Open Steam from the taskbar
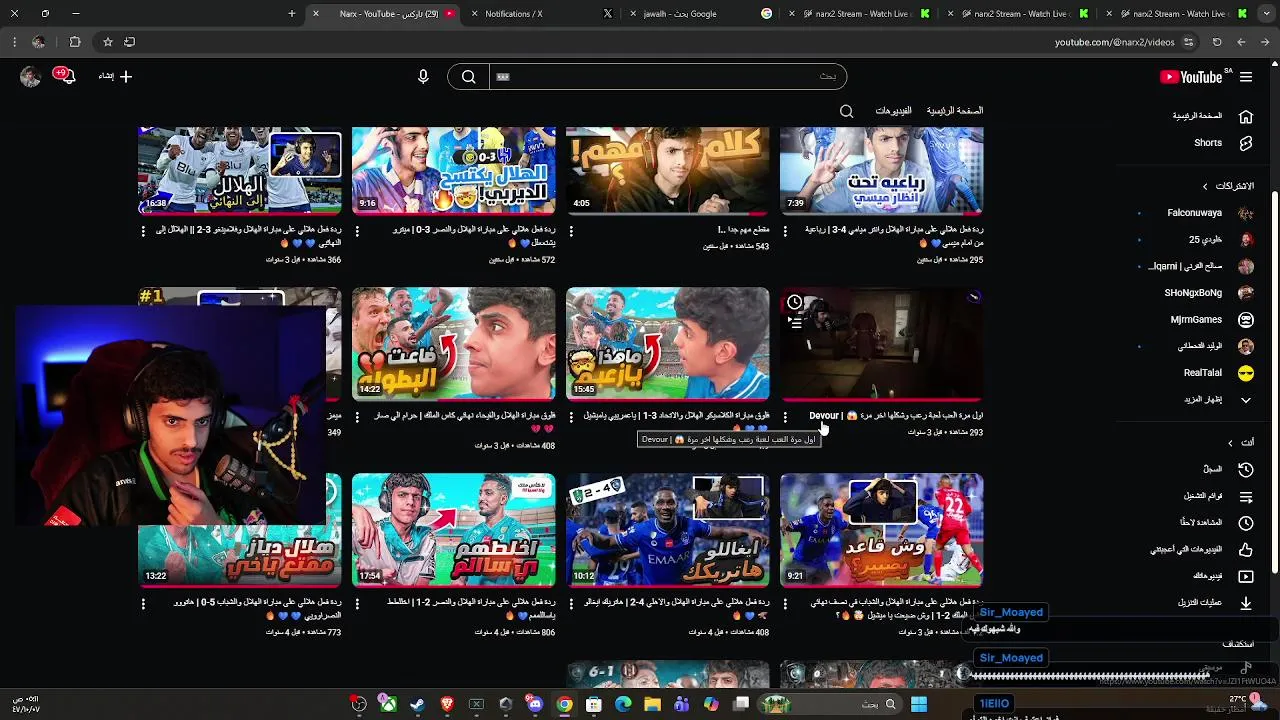The height and width of the screenshot is (720, 1280). point(417,704)
